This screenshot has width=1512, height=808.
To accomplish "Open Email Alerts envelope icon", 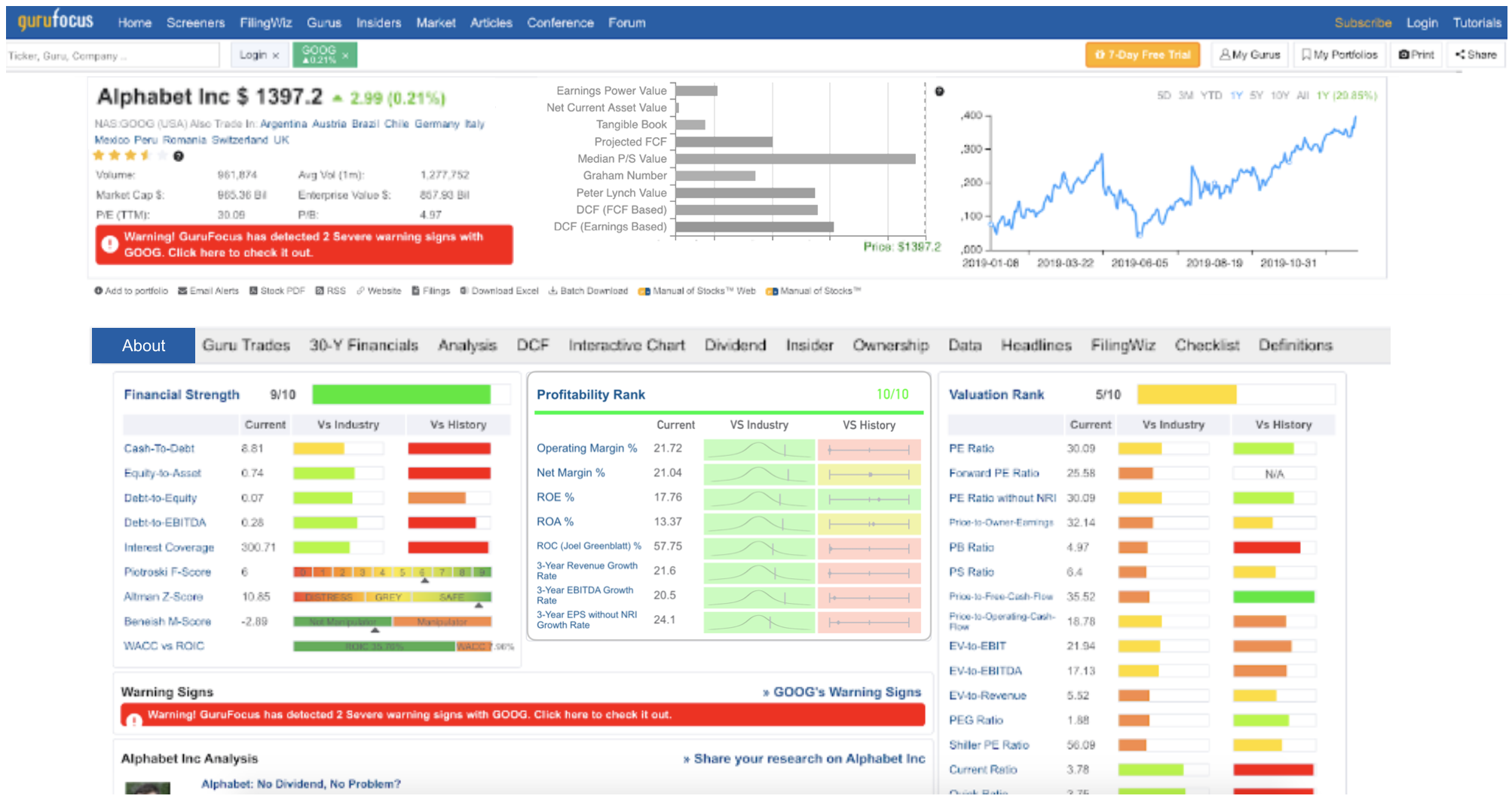I will (x=182, y=291).
